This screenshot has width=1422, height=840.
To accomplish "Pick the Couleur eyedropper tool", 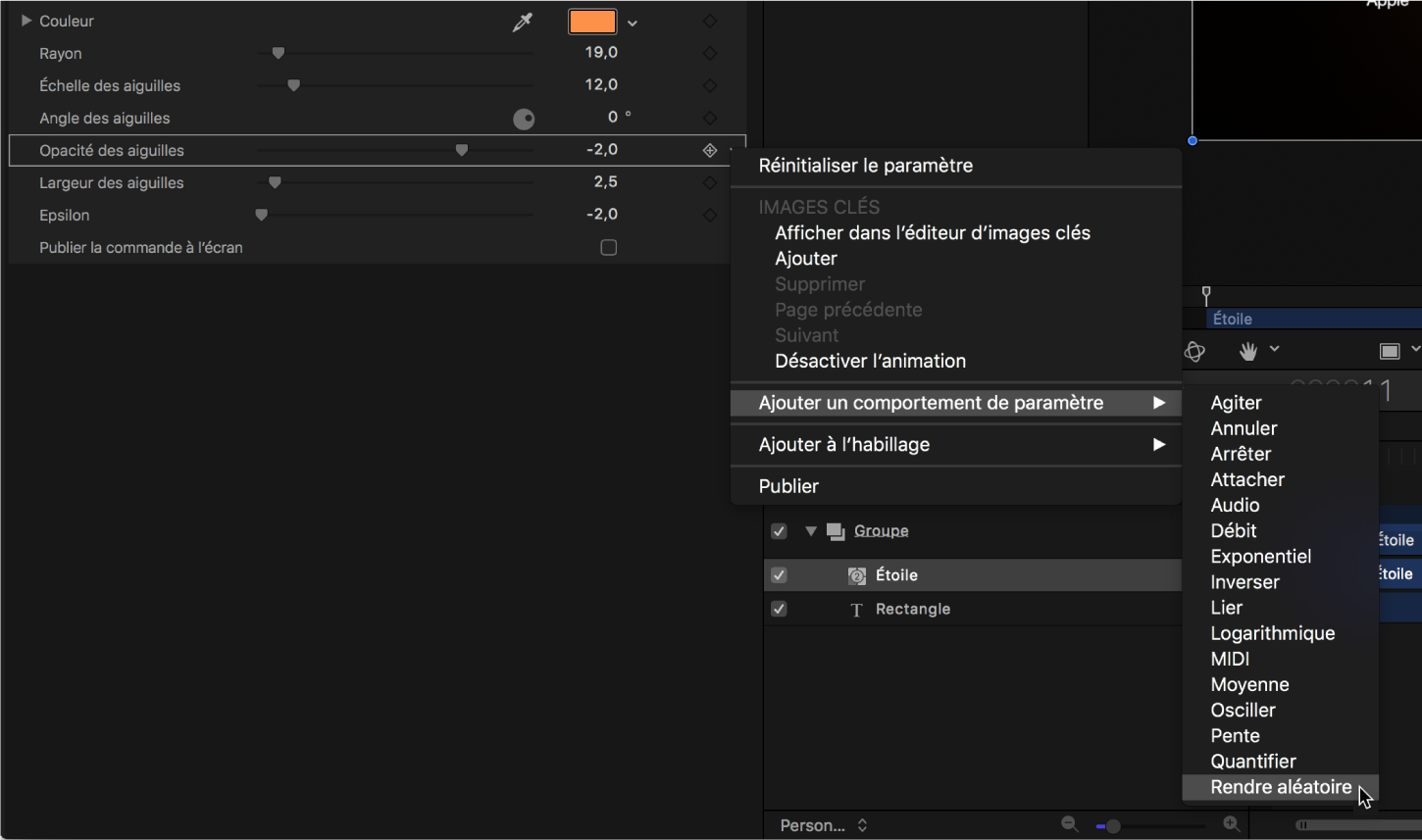I will tap(522, 23).
